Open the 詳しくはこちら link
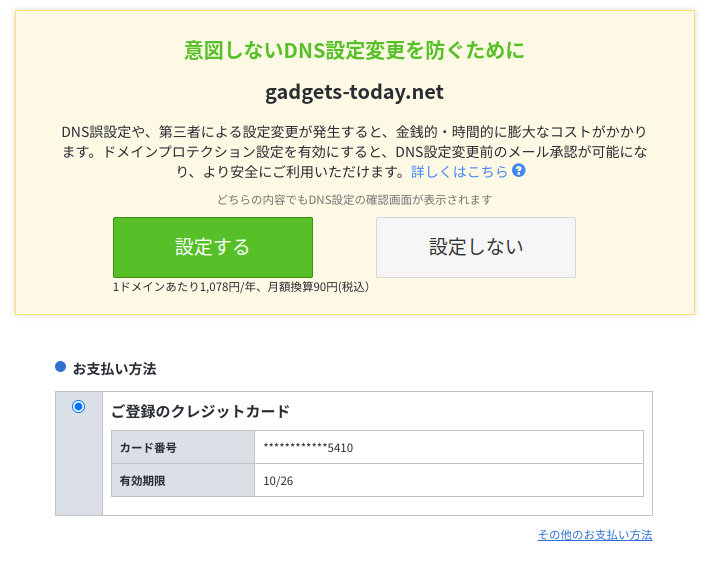The height and width of the screenshot is (563, 708). click(459, 172)
